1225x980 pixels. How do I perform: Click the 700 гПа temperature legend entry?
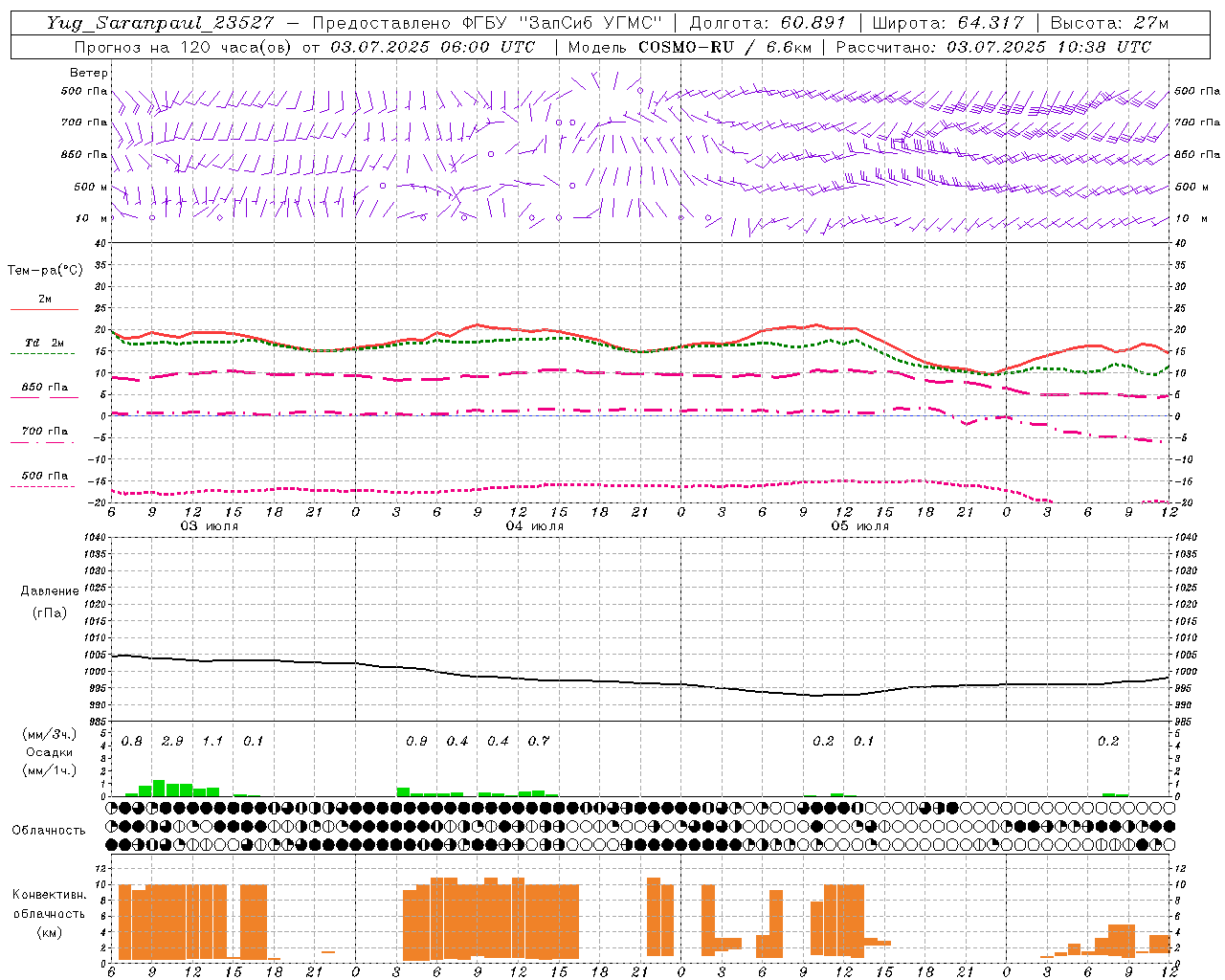pos(45,432)
